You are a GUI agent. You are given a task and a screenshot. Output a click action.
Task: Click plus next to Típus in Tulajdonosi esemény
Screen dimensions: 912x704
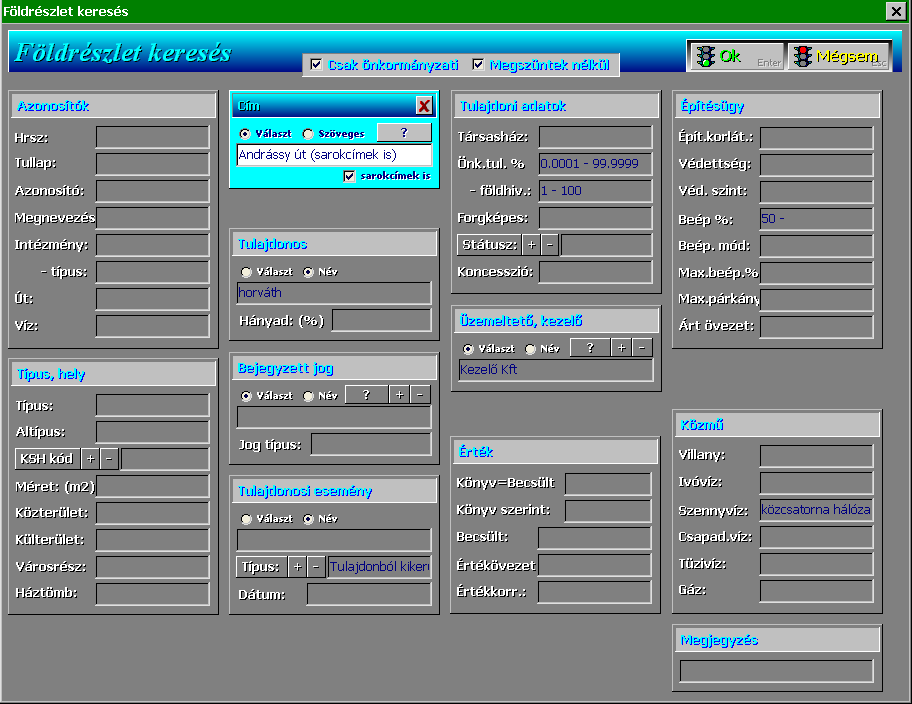click(297, 567)
